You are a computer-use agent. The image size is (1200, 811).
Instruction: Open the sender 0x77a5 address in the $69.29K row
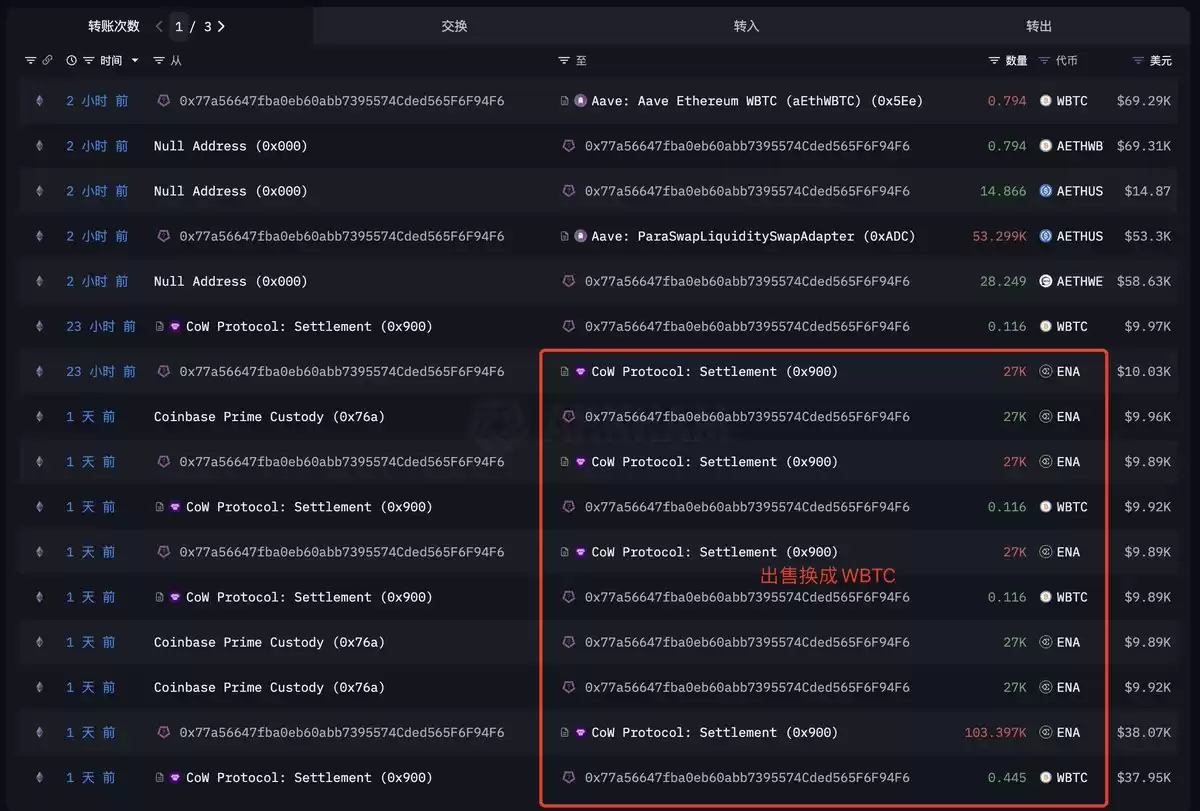click(342, 101)
